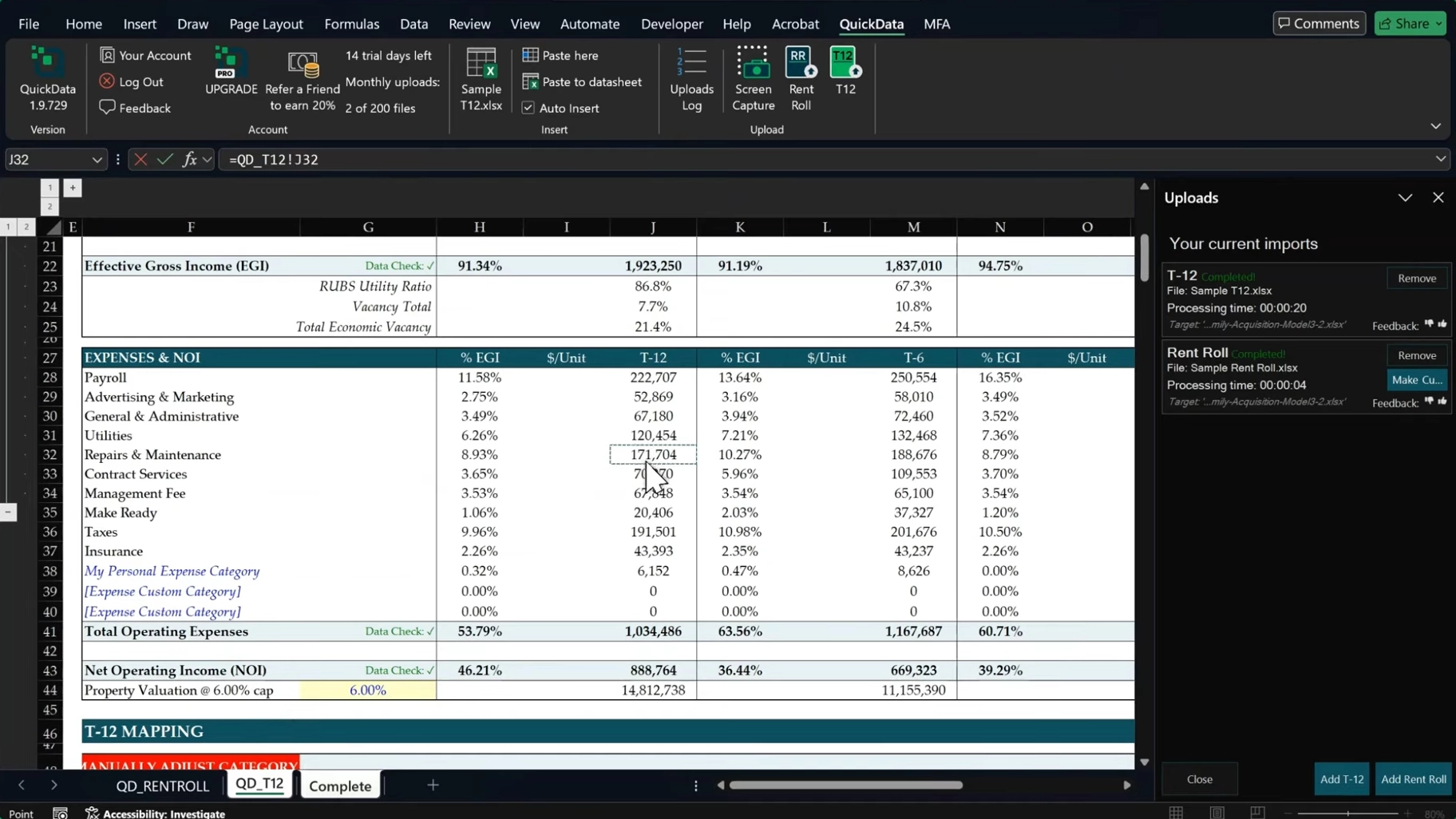
Task: Click the Paste to datasheet icon
Action: (x=531, y=81)
